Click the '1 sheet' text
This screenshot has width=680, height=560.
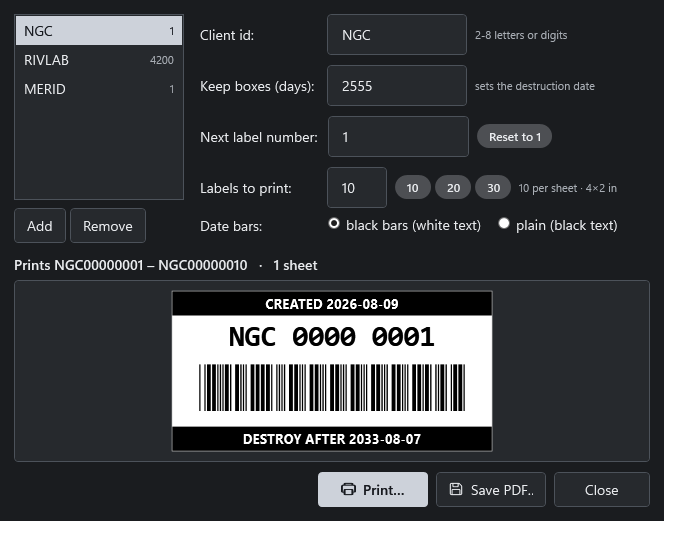(295, 265)
